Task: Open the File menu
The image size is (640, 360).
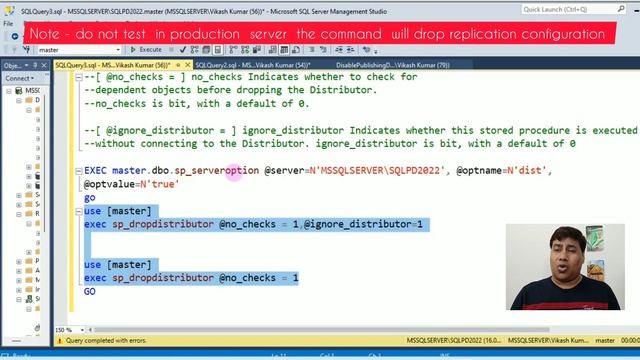Action: point(8,24)
